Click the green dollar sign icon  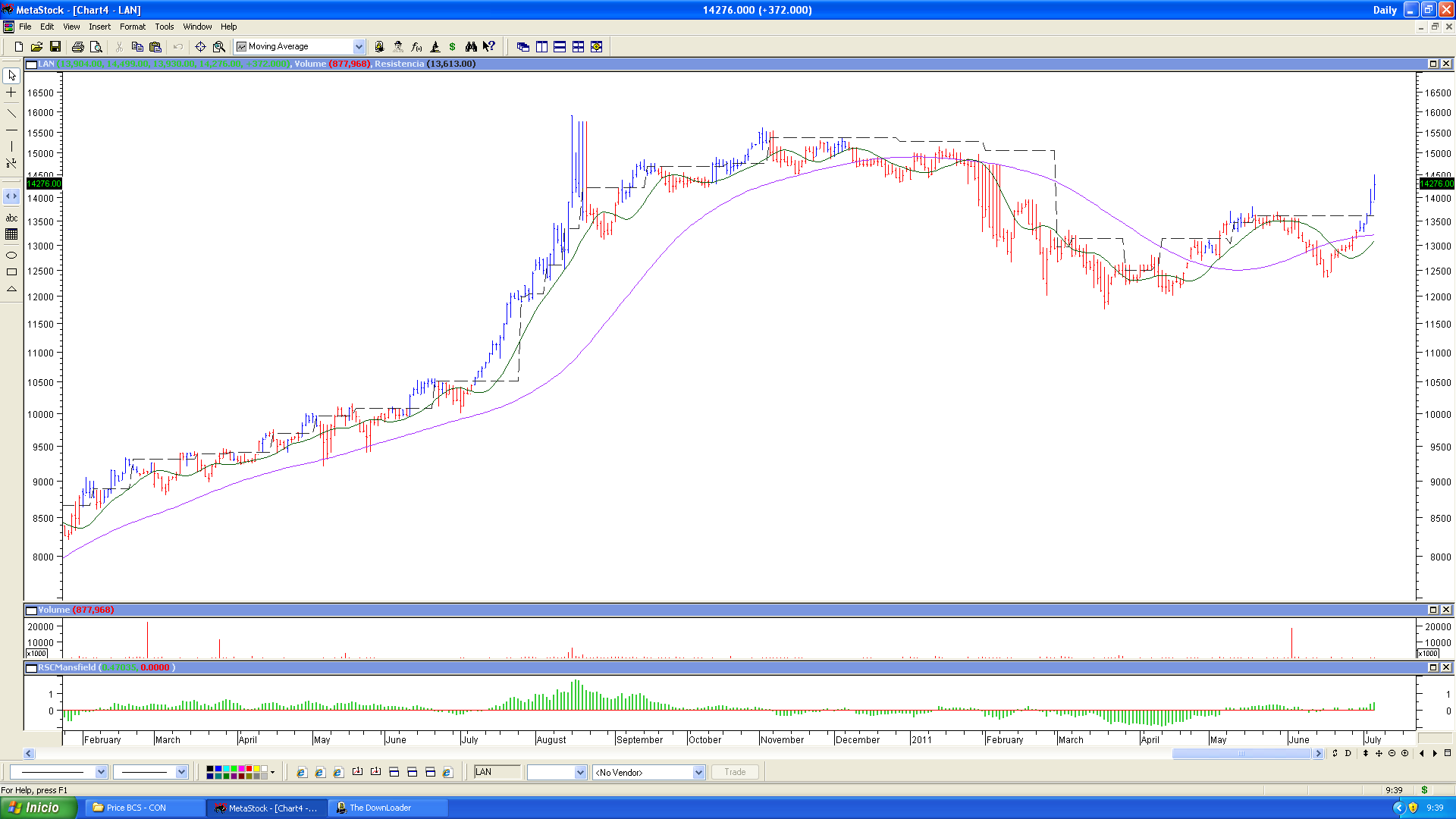[x=453, y=47]
